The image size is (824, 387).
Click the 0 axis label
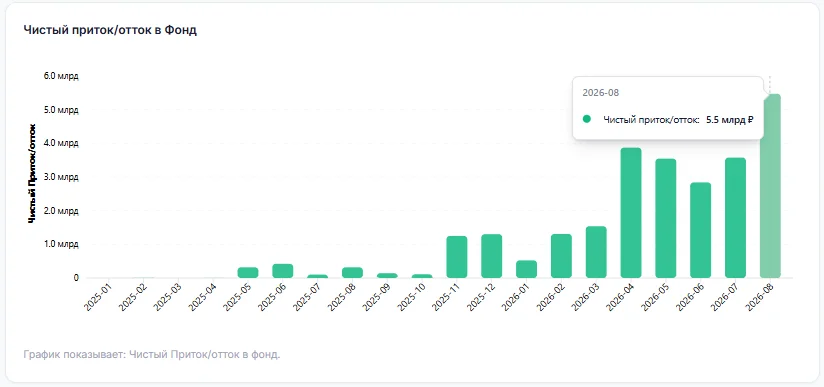pos(76,278)
